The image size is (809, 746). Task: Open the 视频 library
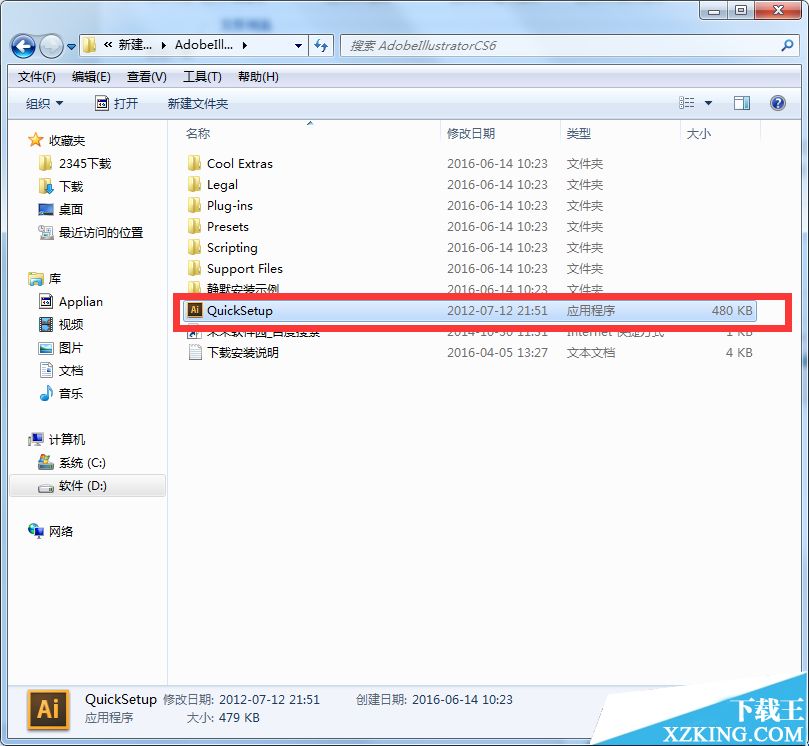(61, 324)
